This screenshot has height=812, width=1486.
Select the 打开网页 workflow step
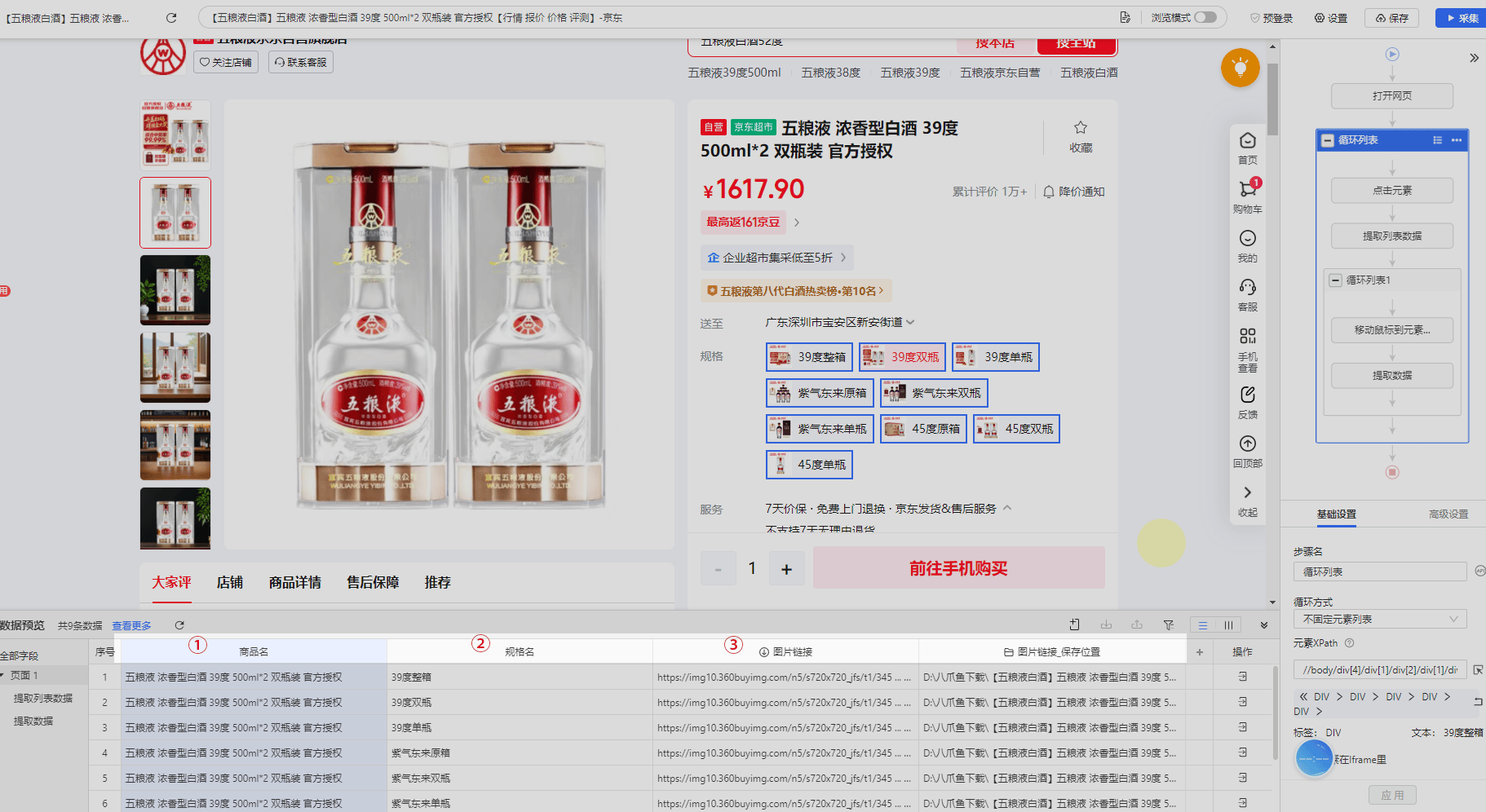click(1392, 95)
